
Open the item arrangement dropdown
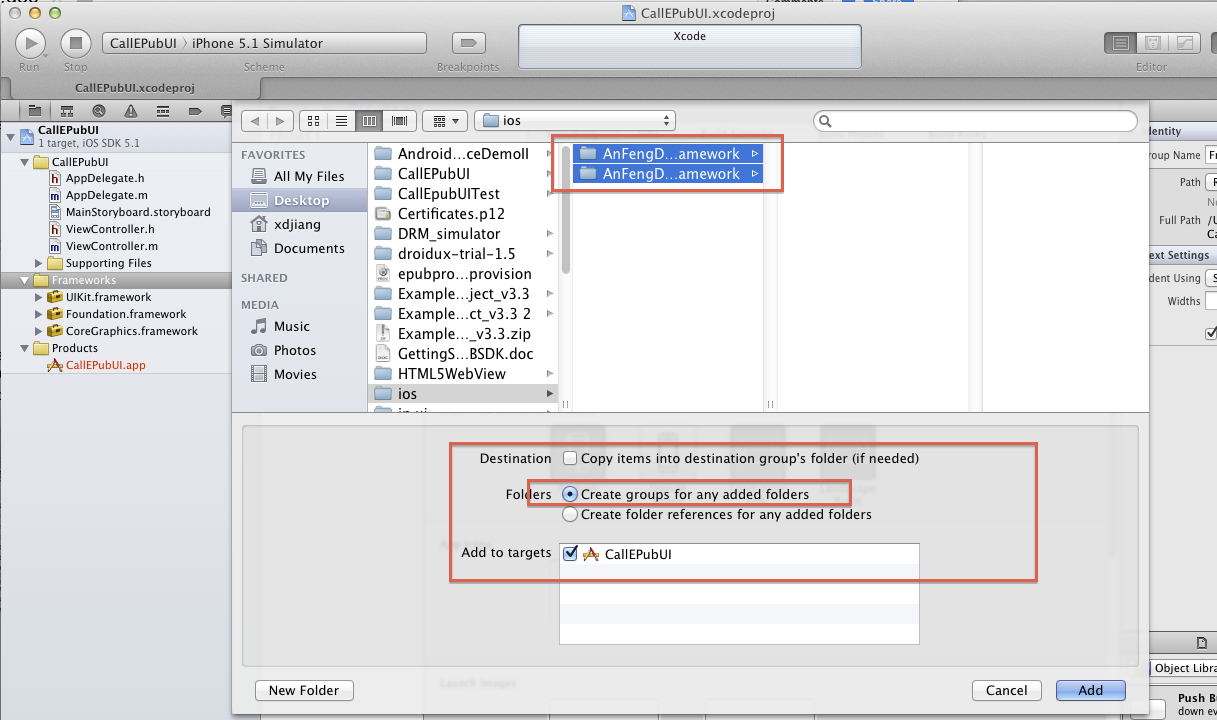[x=445, y=120]
